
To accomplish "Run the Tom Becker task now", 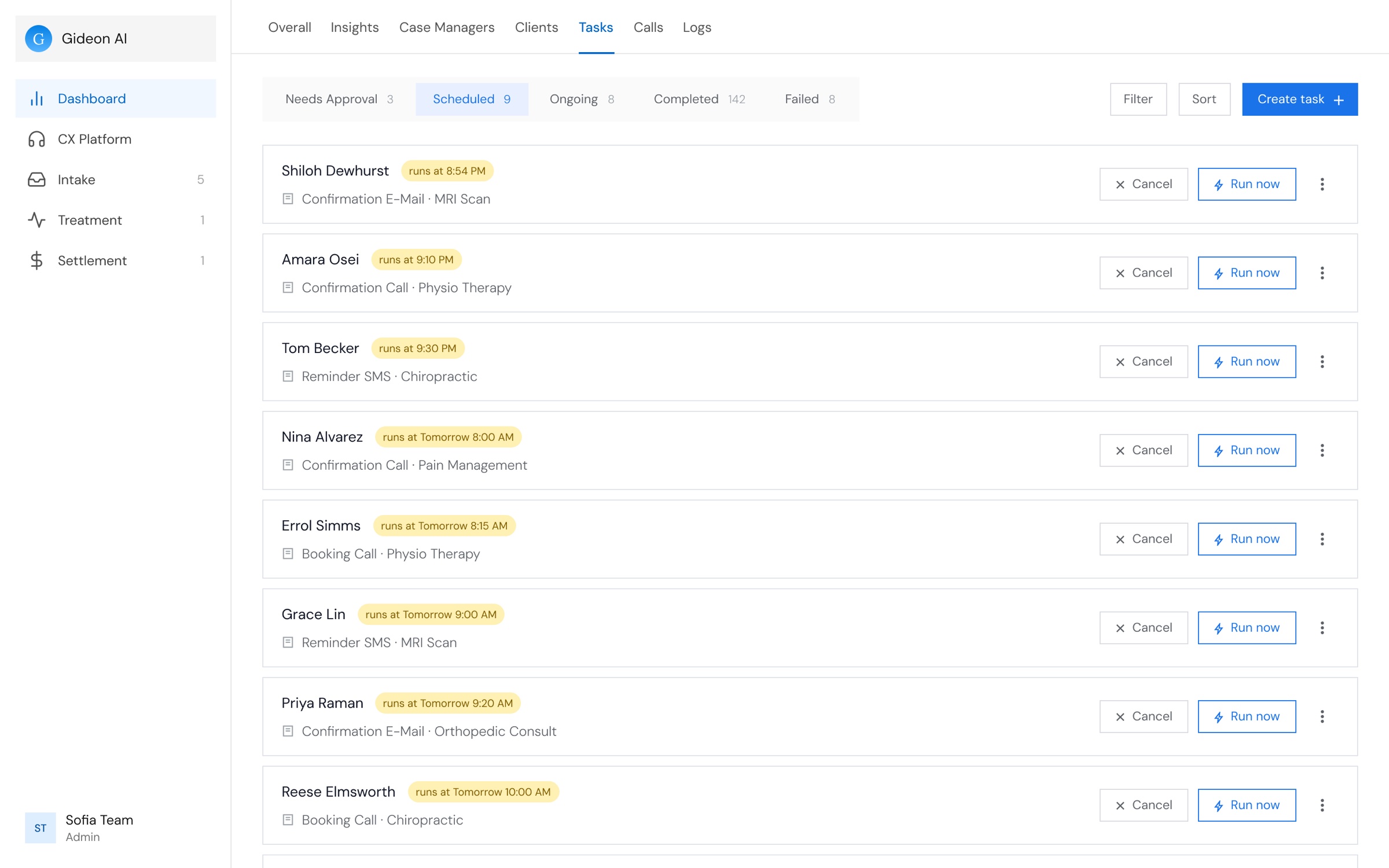I will point(1247,362).
